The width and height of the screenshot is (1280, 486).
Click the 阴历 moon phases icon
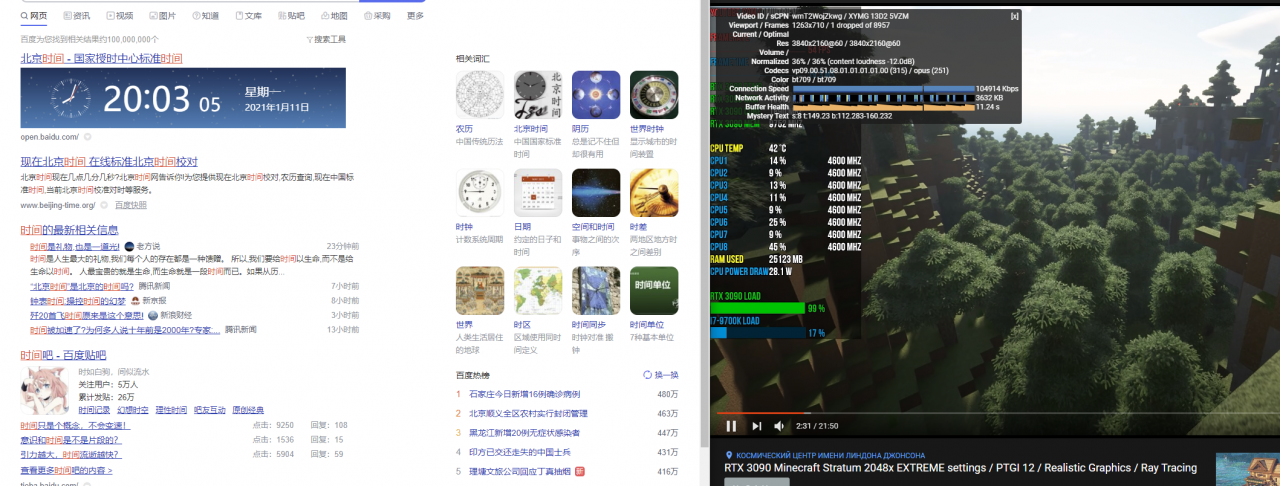(596, 95)
